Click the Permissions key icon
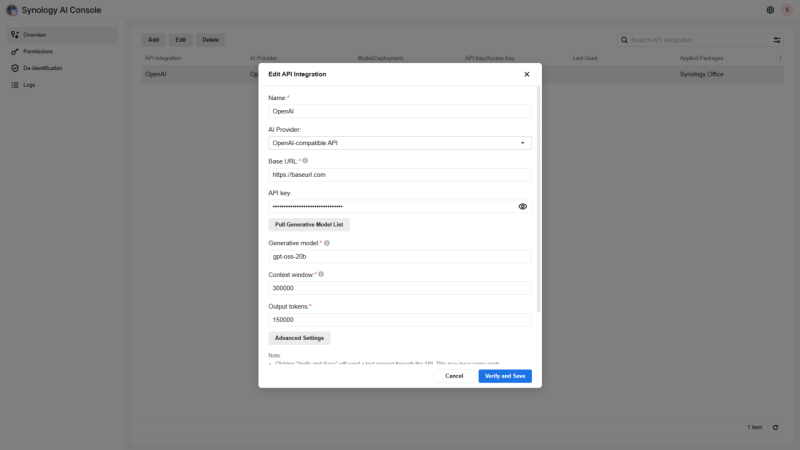The height and width of the screenshot is (450, 800). pos(15,52)
